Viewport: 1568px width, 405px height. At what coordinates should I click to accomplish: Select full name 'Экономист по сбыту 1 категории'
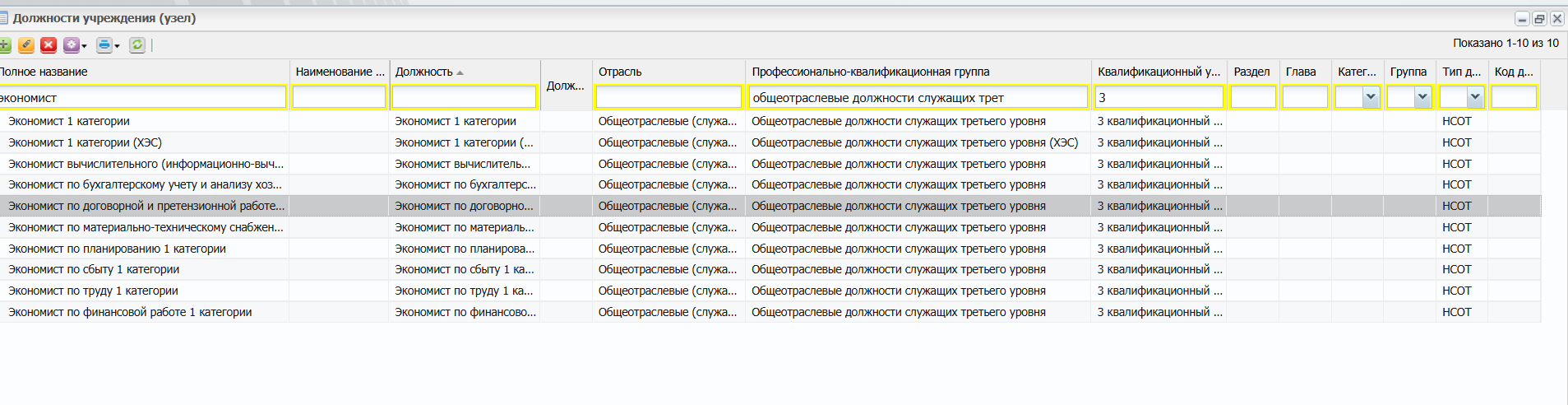(x=94, y=269)
